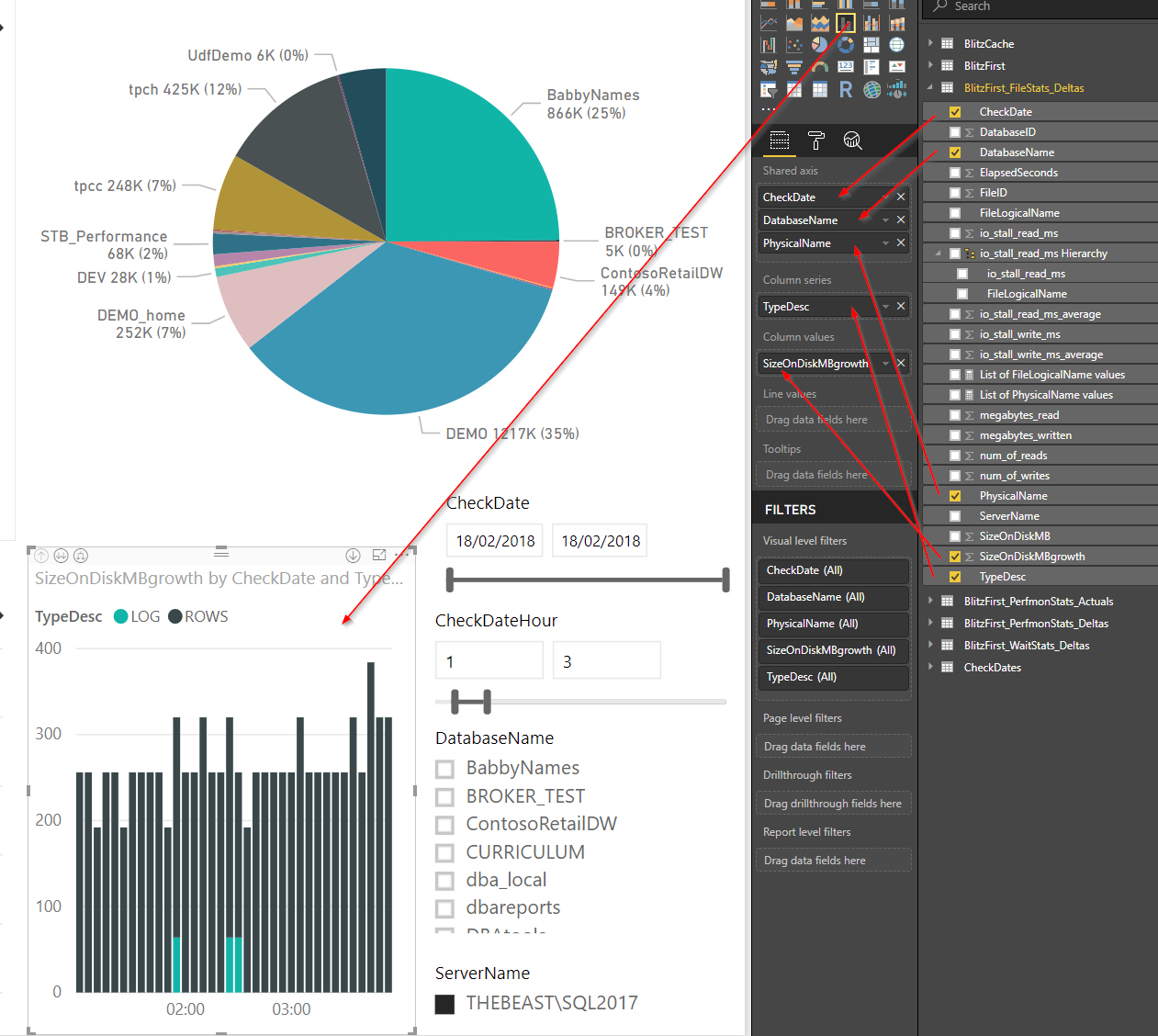The image size is (1158, 1036).
Task: Toggle the CheckDate field checkbox
Action: pyautogui.click(x=955, y=112)
